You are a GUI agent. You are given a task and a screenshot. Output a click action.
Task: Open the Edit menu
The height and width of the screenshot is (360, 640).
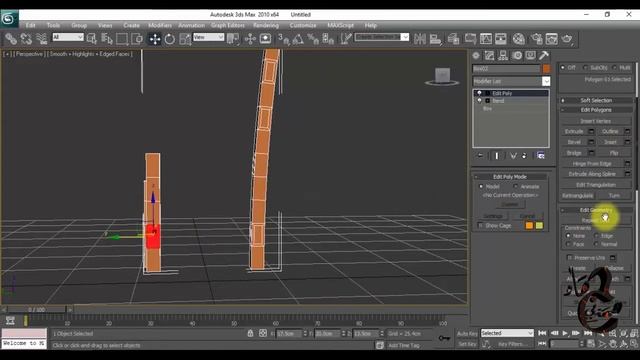[31, 25]
